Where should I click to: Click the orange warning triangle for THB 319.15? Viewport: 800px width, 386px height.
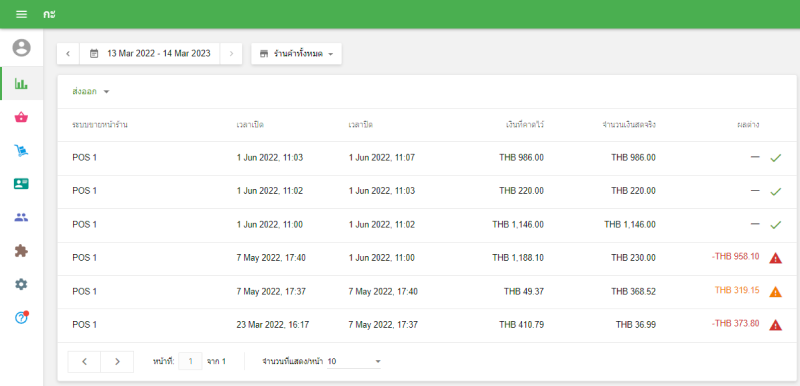pos(776,292)
